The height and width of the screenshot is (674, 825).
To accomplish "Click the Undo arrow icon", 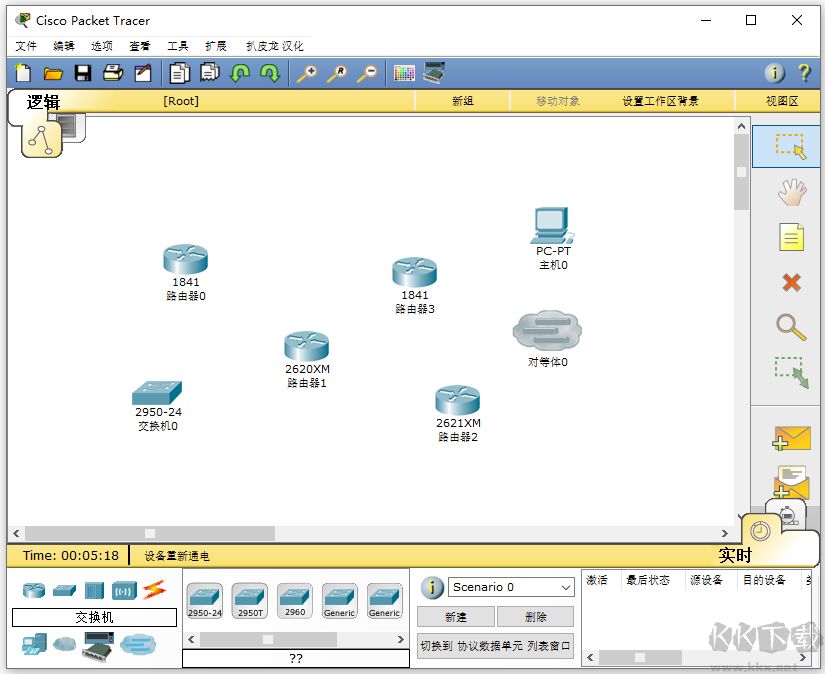I will click(x=240, y=73).
